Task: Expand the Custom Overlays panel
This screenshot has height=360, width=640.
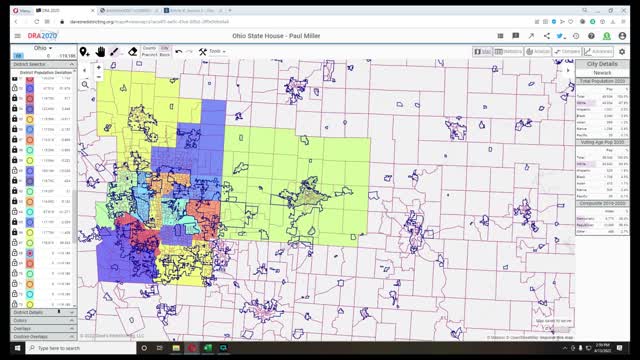Action: [43, 337]
